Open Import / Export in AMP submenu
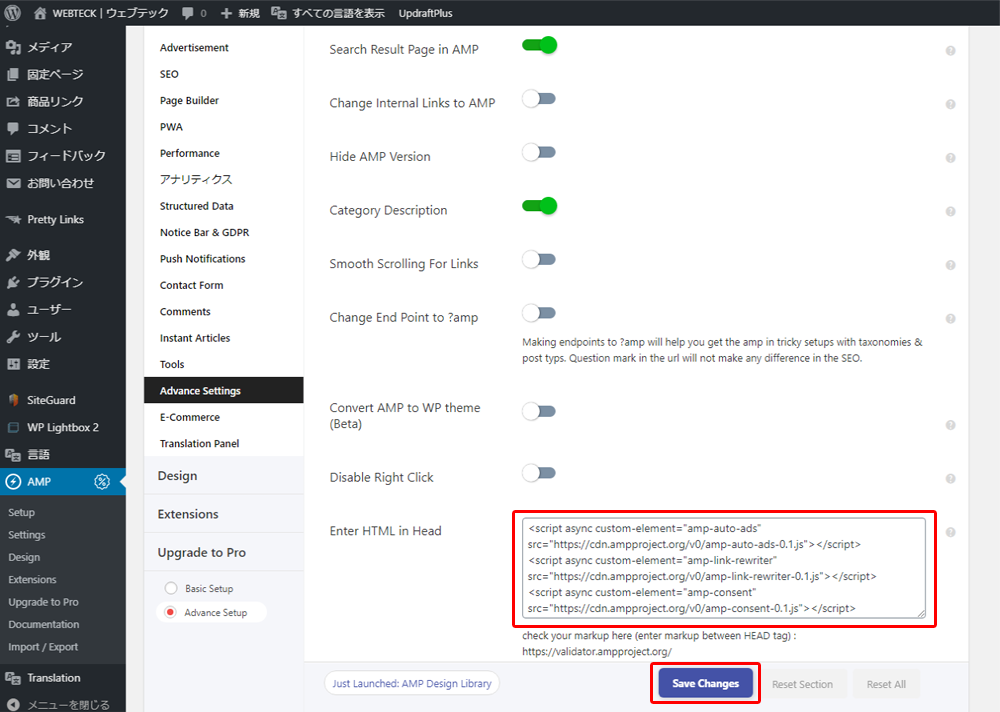This screenshot has height=712, width=1000. [x=43, y=647]
